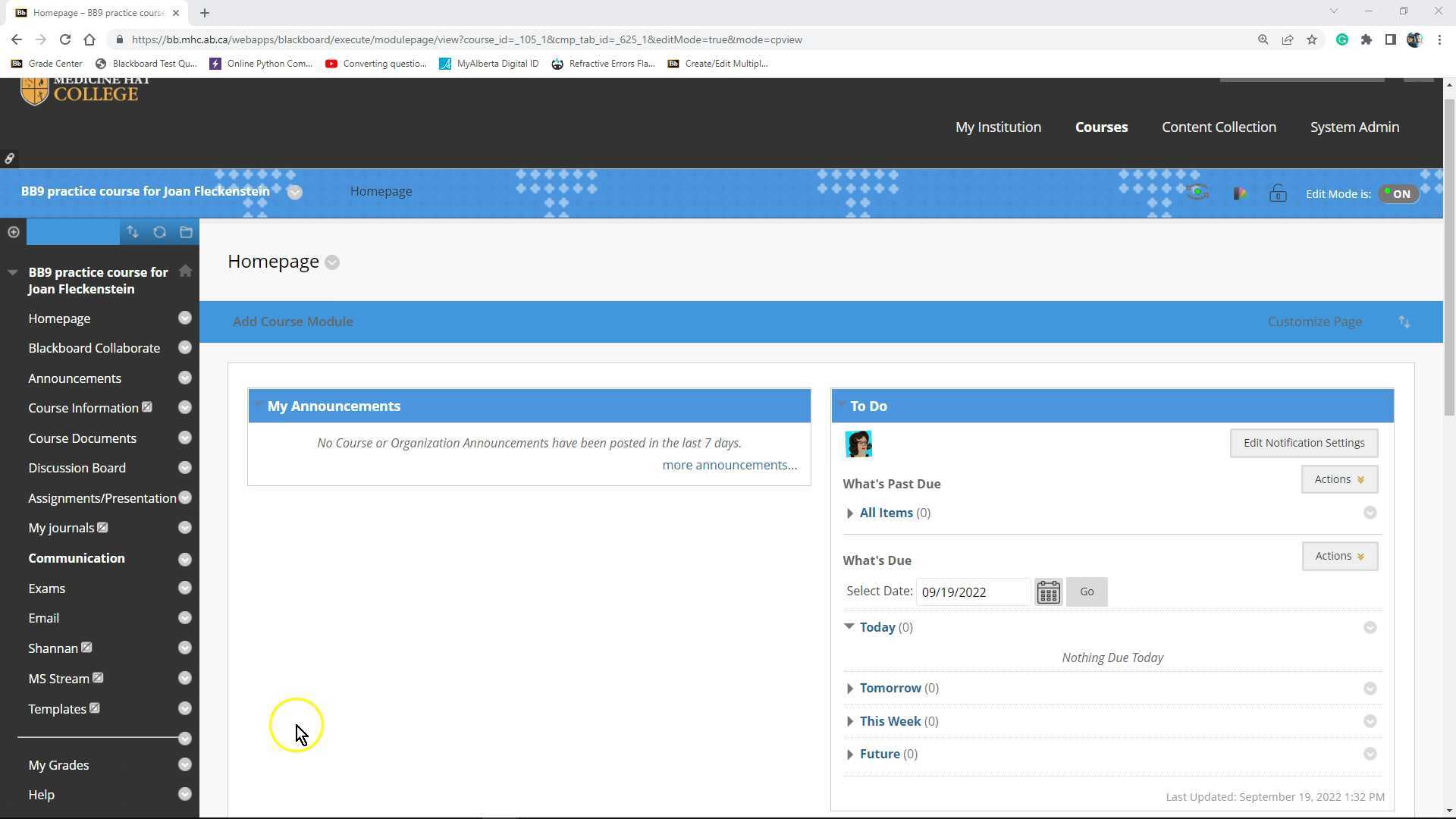Image resolution: width=1456 pixels, height=819 pixels.
Task: Open My journals menu item
Action: (61, 528)
